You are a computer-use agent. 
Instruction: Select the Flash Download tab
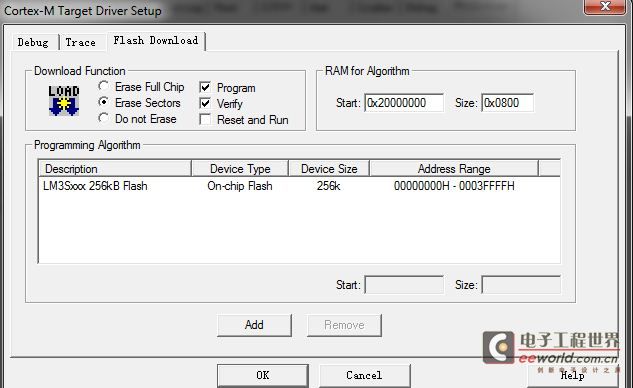pyautogui.click(x=156, y=41)
